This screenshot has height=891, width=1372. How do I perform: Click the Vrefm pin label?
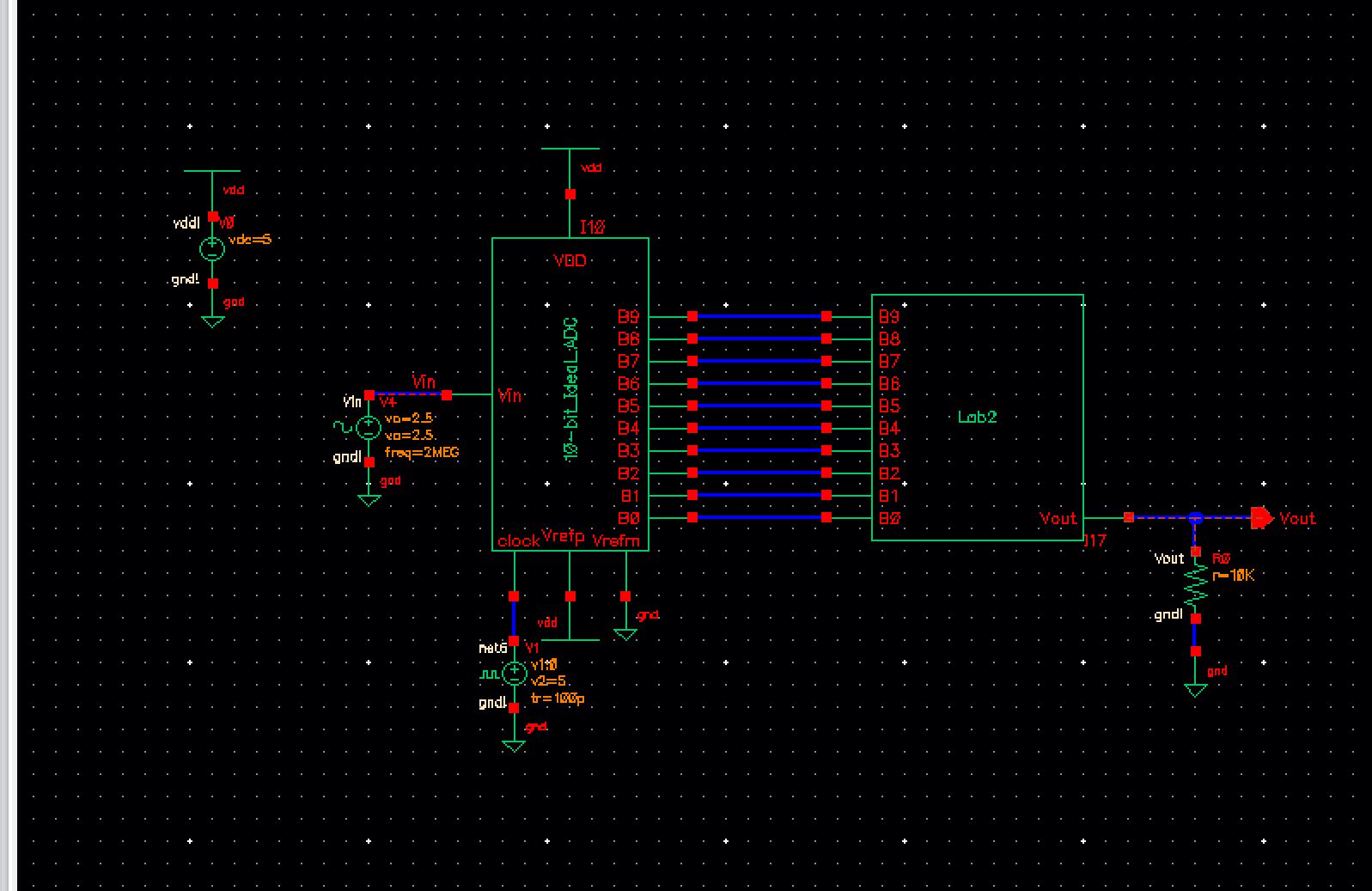[x=616, y=540]
